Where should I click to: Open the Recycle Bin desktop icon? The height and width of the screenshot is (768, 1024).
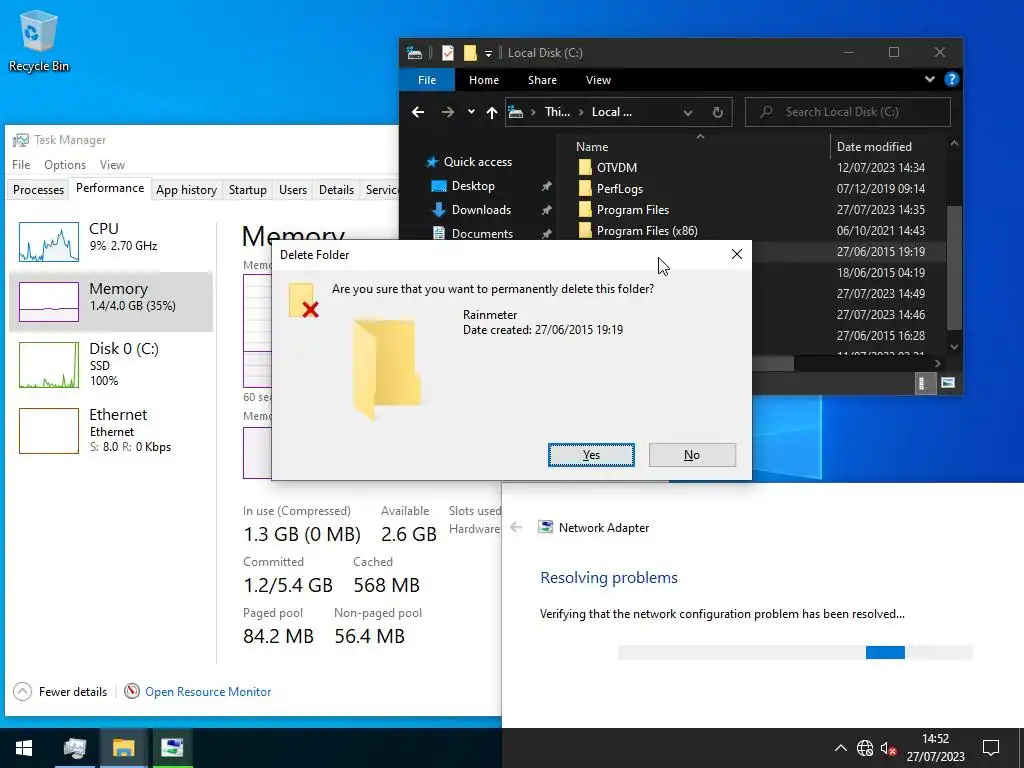(x=39, y=41)
